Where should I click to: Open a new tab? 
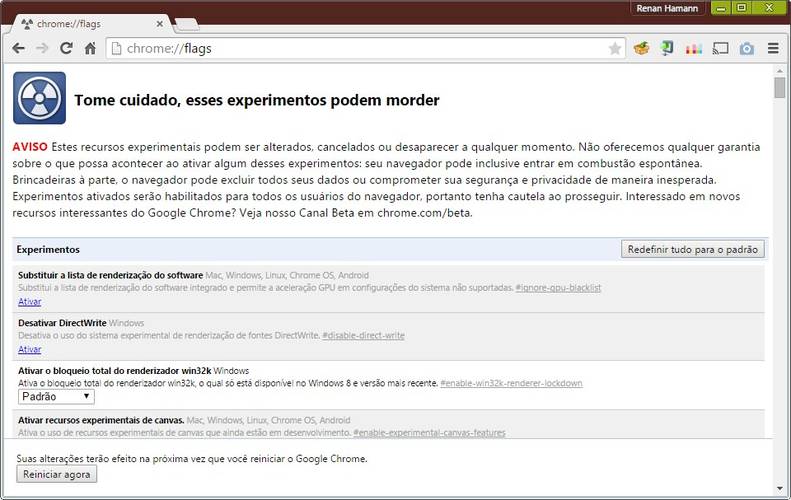187,24
